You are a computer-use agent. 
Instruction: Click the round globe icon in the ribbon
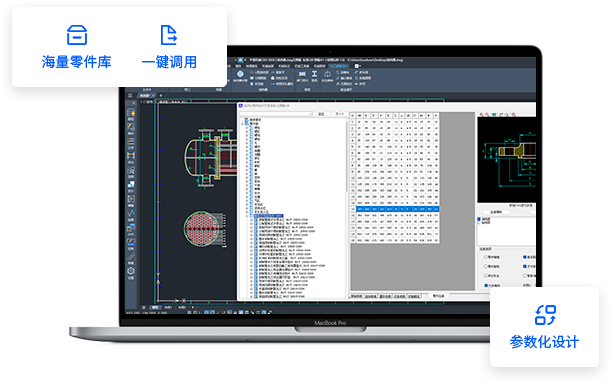(x=240, y=74)
